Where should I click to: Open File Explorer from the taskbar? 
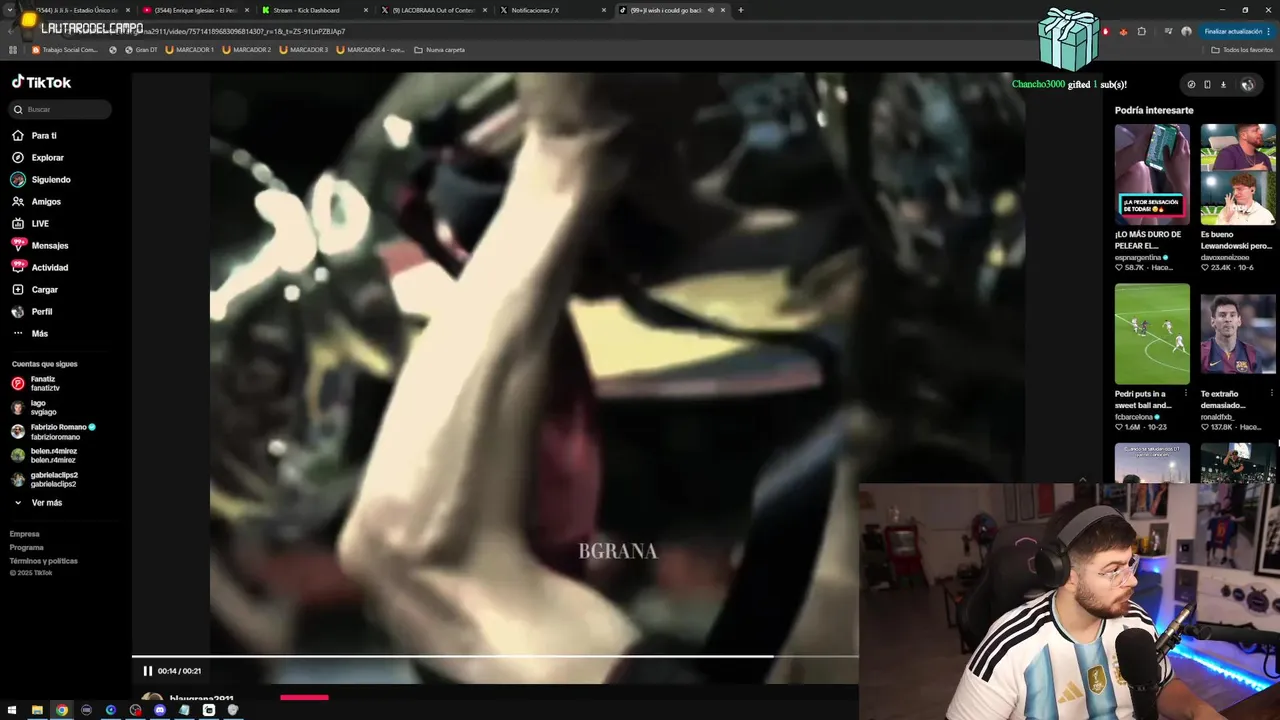pos(37,710)
